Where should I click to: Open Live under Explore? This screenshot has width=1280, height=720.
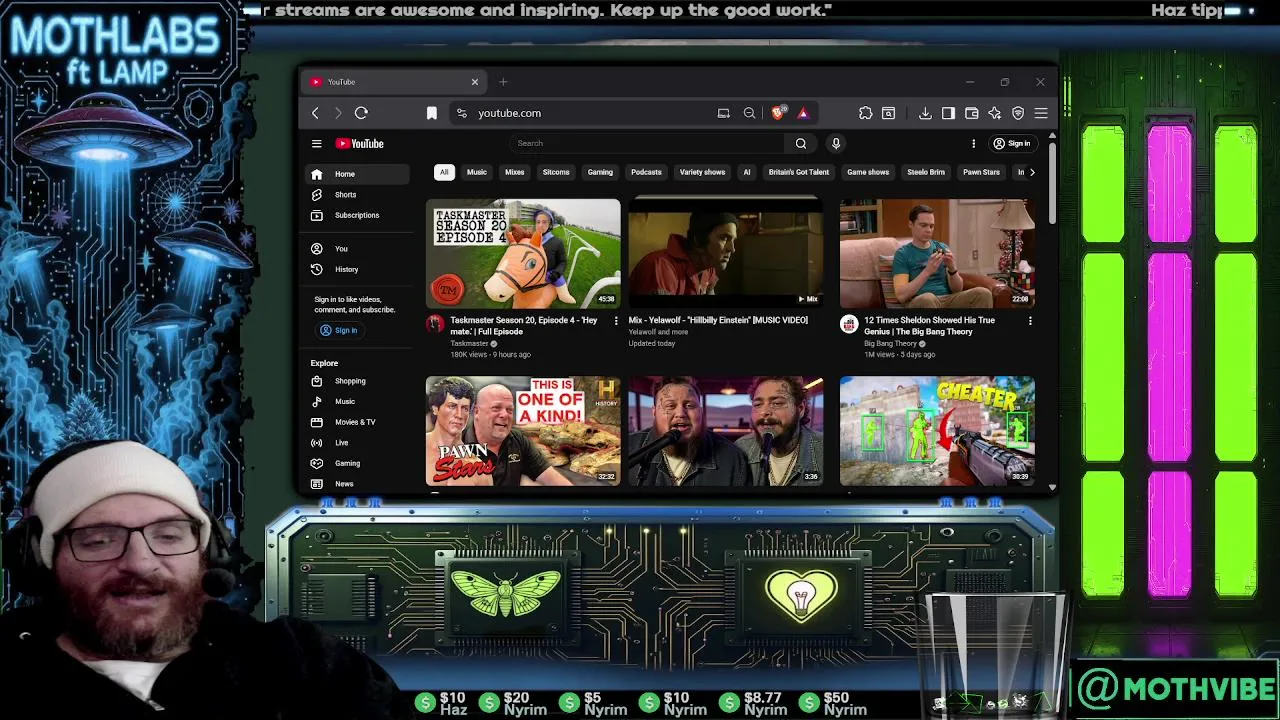(357, 442)
